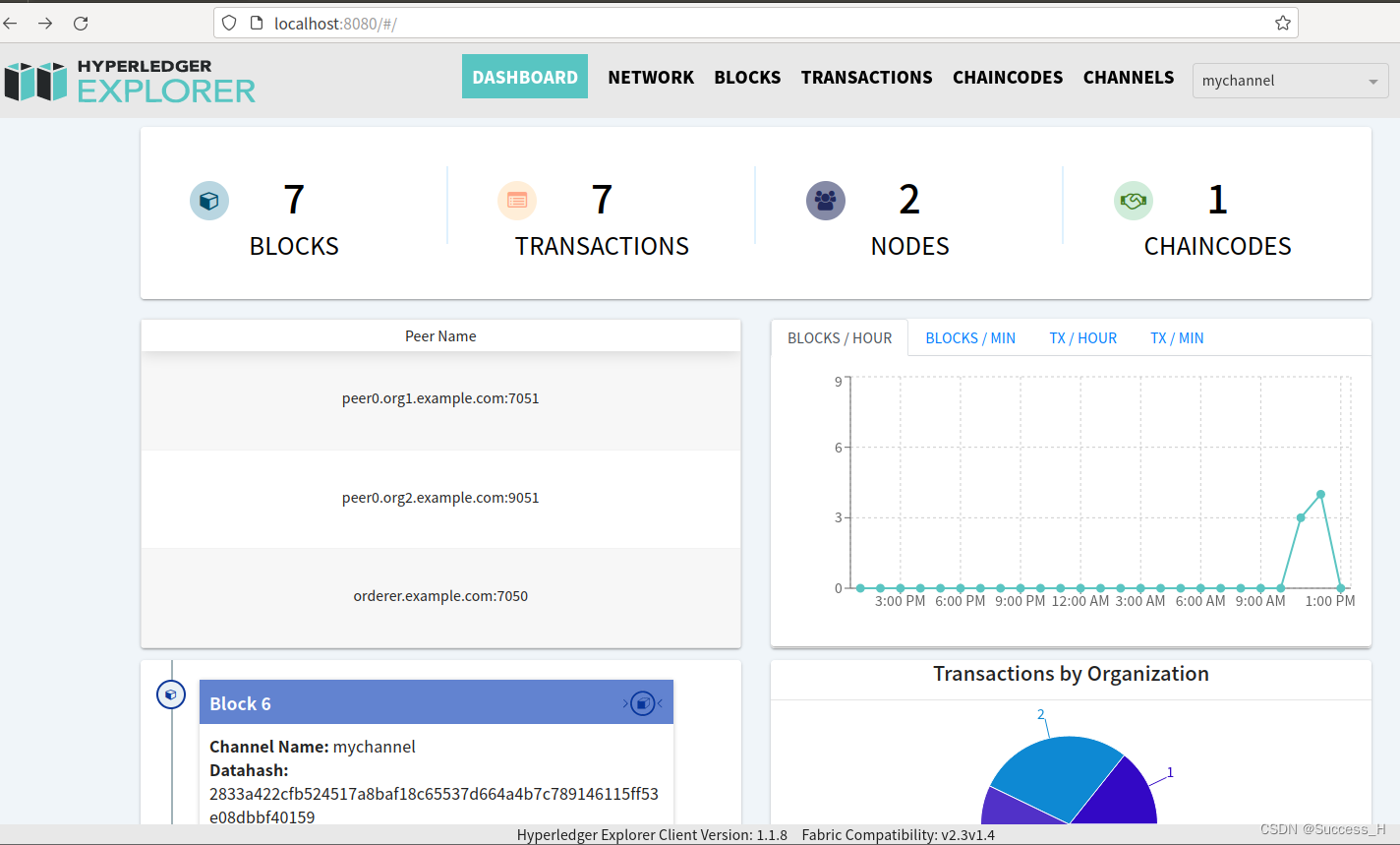
Task: Click the Client Version 1.1.8 footer text
Action: (x=652, y=835)
